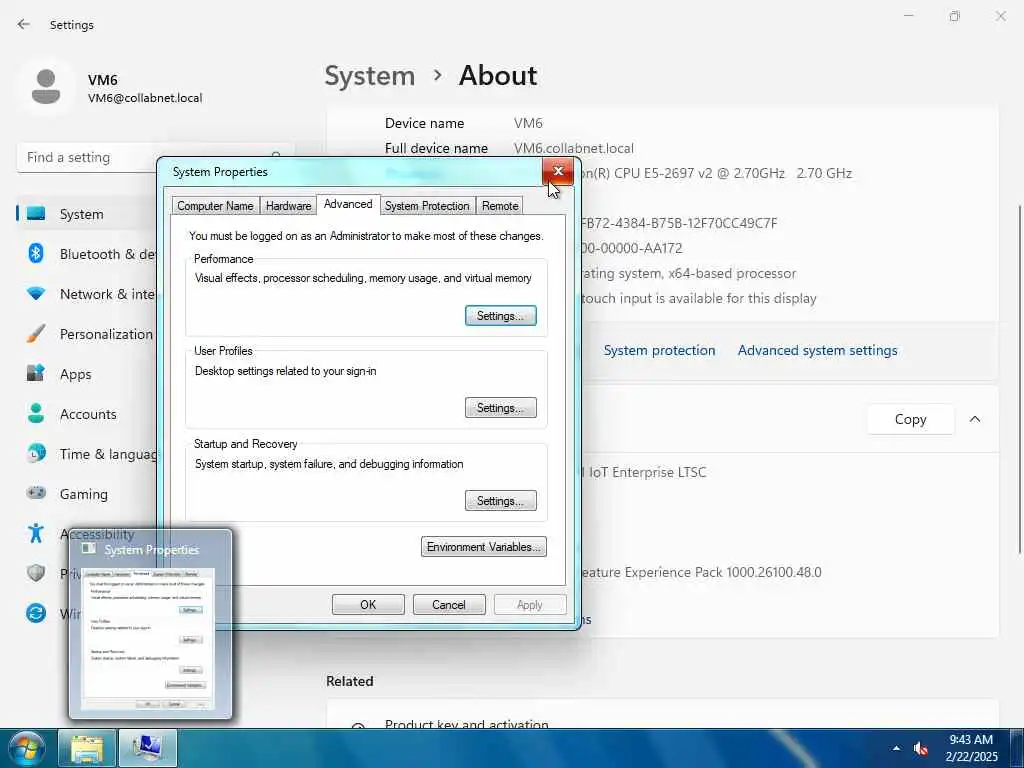Click the System Properties preview thumbnail
Screen dimensions: 1024x768
click(150, 625)
